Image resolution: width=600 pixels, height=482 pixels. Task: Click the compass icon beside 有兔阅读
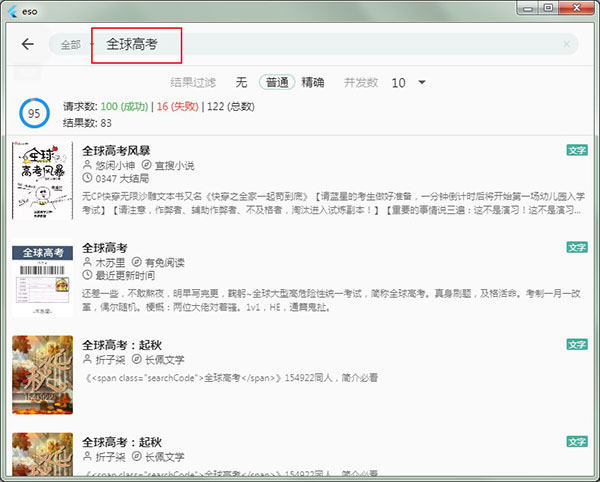[x=136, y=262]
